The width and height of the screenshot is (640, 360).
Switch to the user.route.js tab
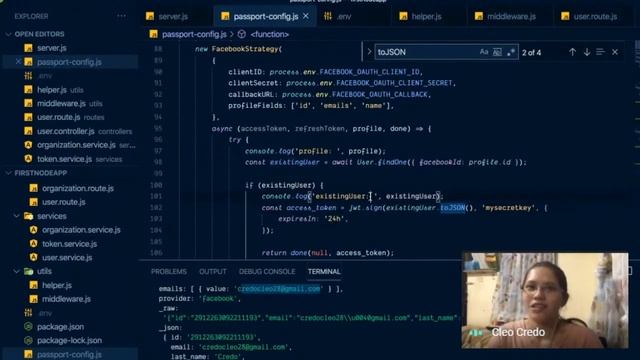point(595,16)
